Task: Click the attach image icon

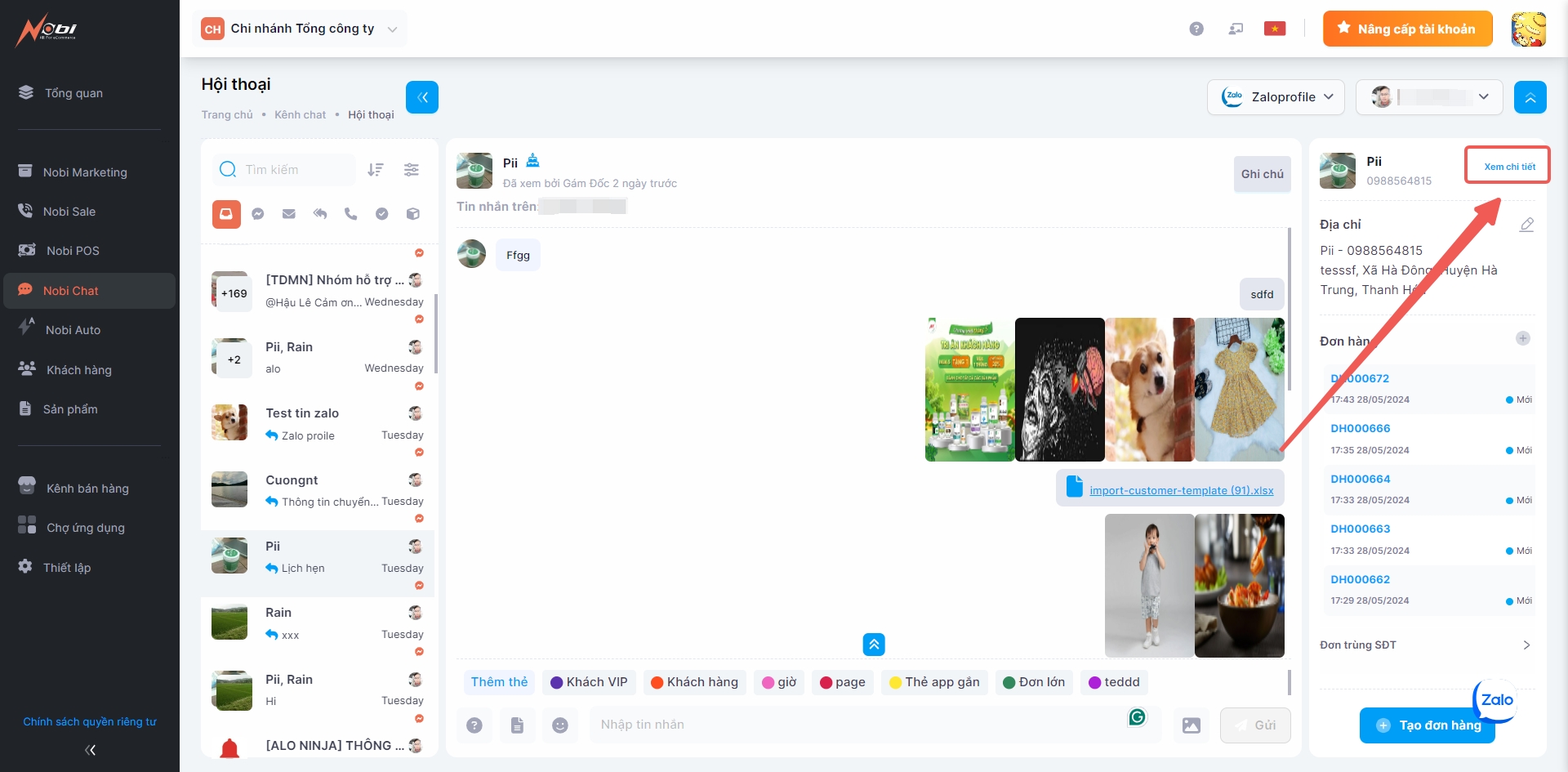Action: pyautogui.click(x=1192, y=725)
